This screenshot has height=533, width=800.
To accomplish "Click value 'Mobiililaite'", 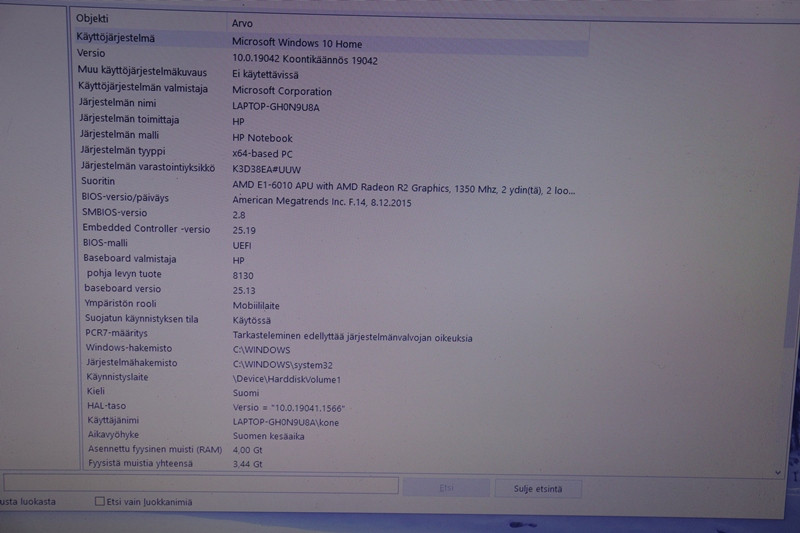I will (256, 306).
